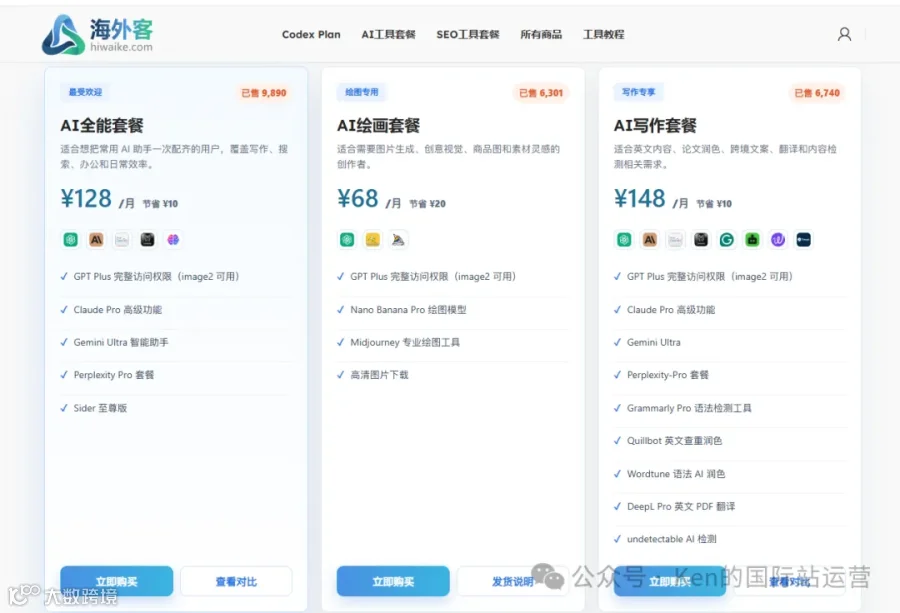Click the ¥128 price
The height and width of the screenshot is (613, 900).
(86, 199)
